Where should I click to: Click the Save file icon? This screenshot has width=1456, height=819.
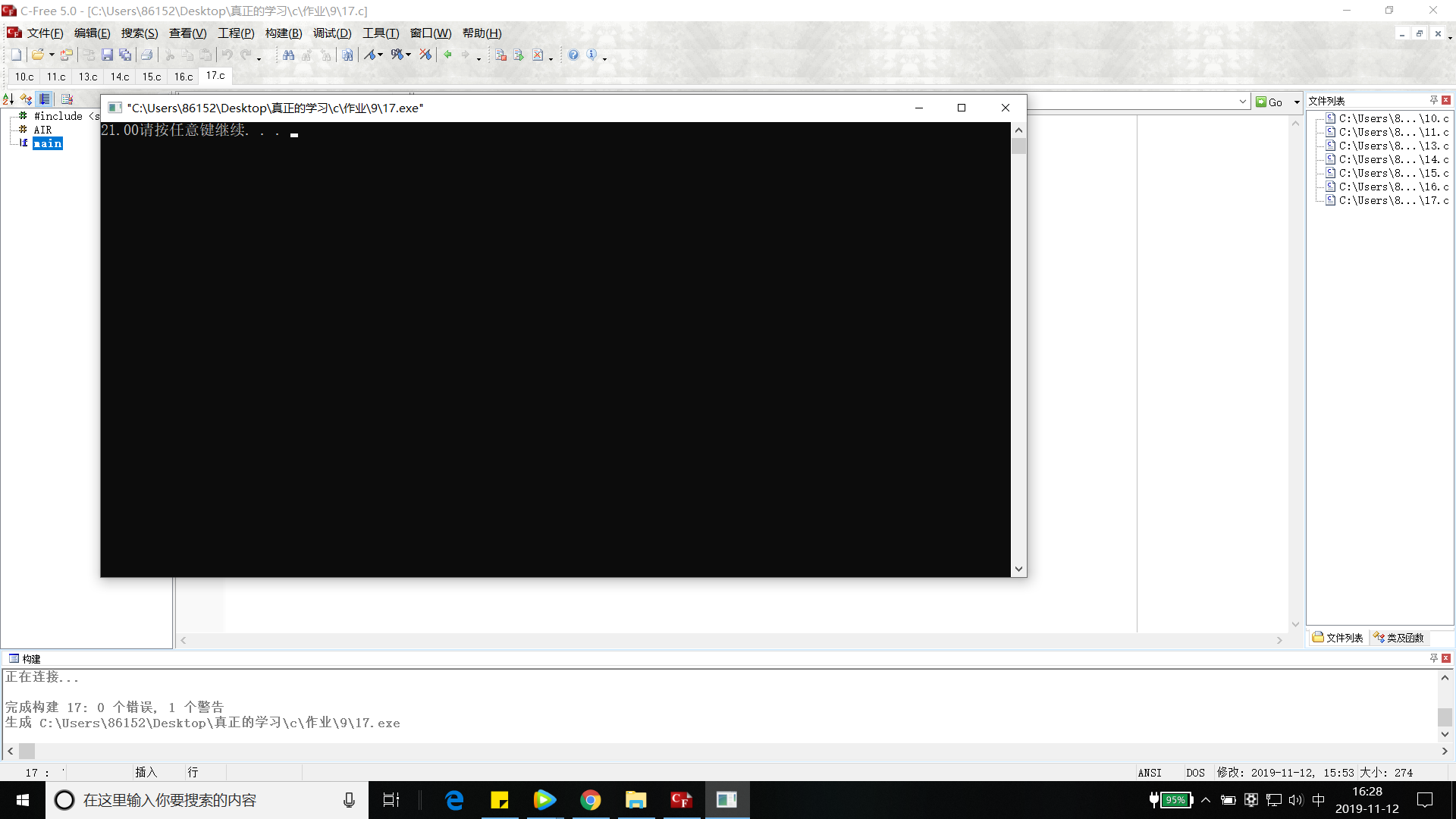pyautogui.click(x=107, y=55)
